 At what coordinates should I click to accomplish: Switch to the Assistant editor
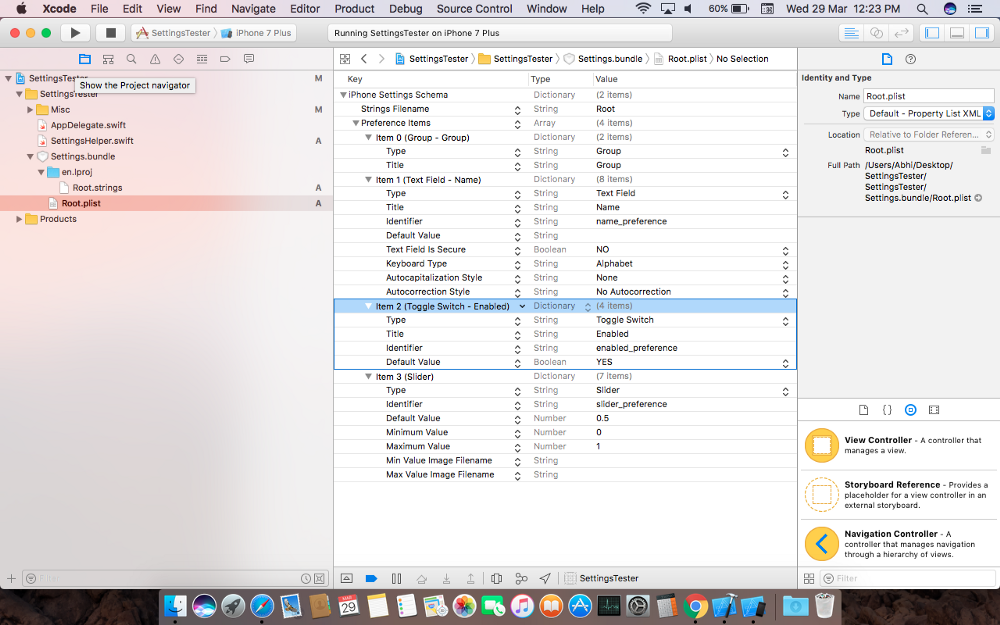[x=876, y=33]
